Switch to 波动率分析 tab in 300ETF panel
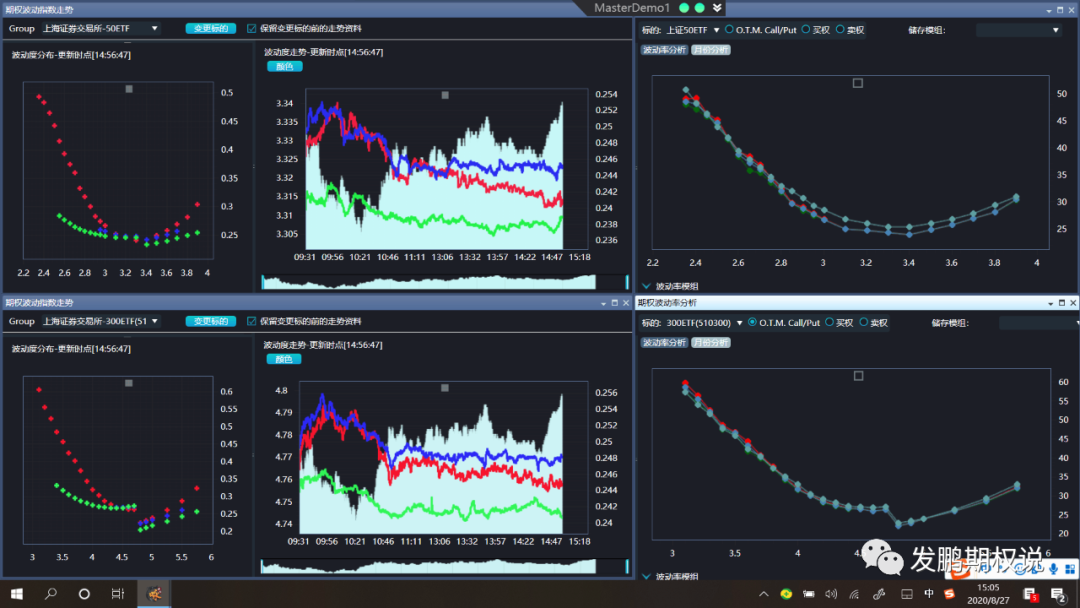Viewport: 1080px width, 608px height. point(664,342)
